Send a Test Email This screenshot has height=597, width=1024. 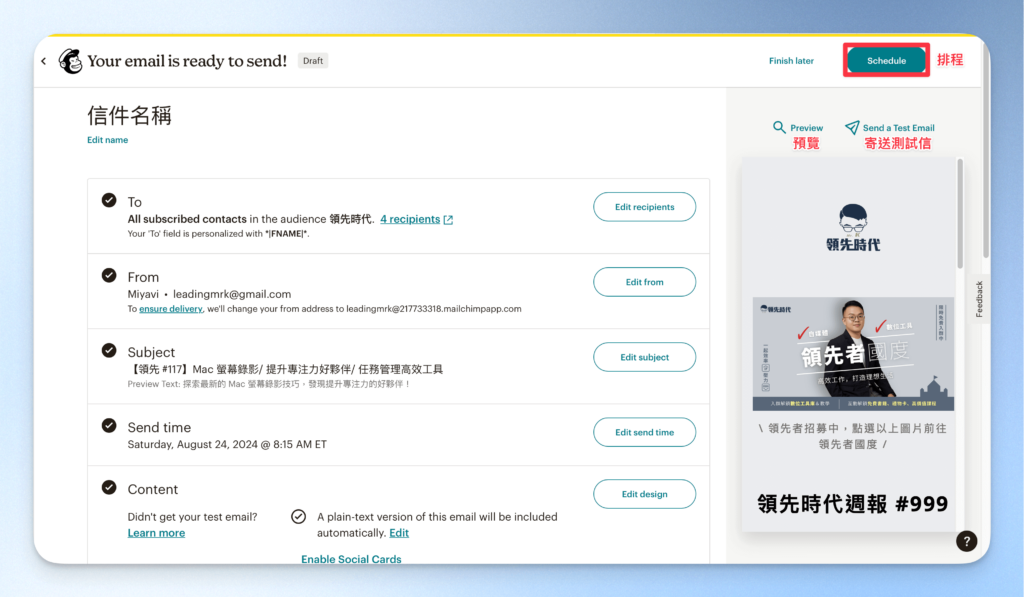(898, 128)
